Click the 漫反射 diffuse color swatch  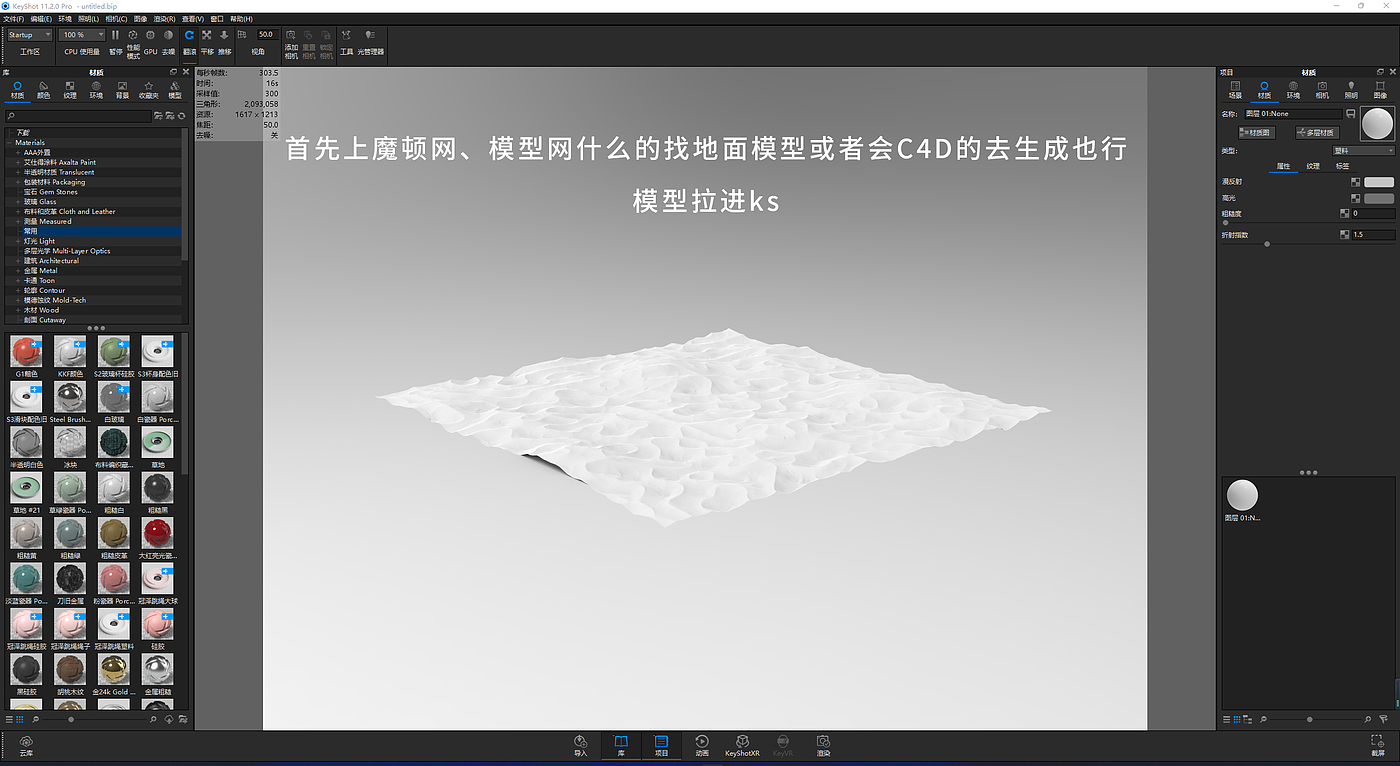pos(1379,182)
